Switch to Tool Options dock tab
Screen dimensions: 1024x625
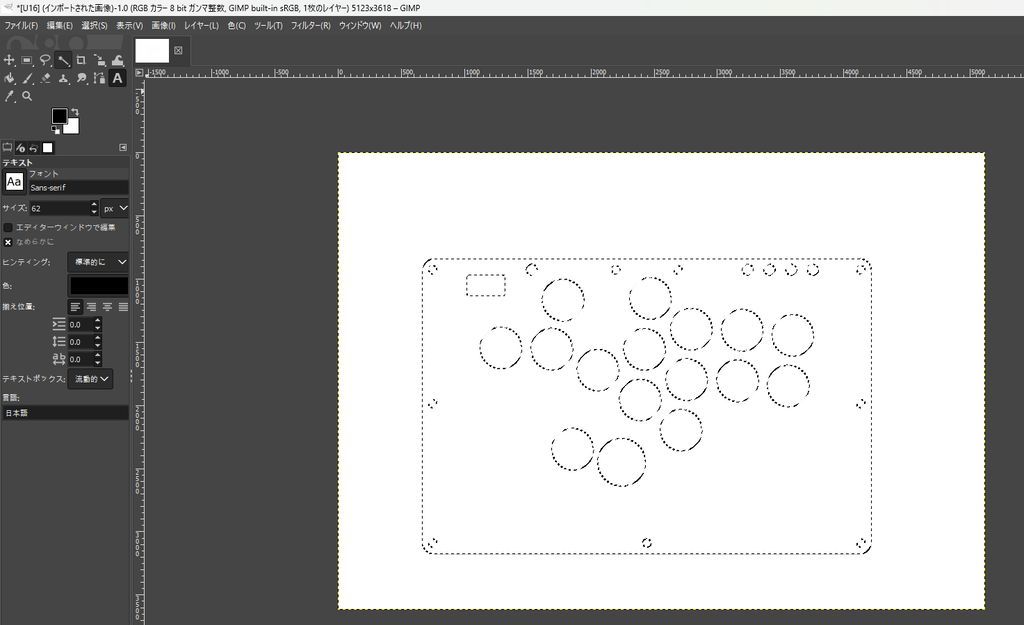(x=7, y=148)
